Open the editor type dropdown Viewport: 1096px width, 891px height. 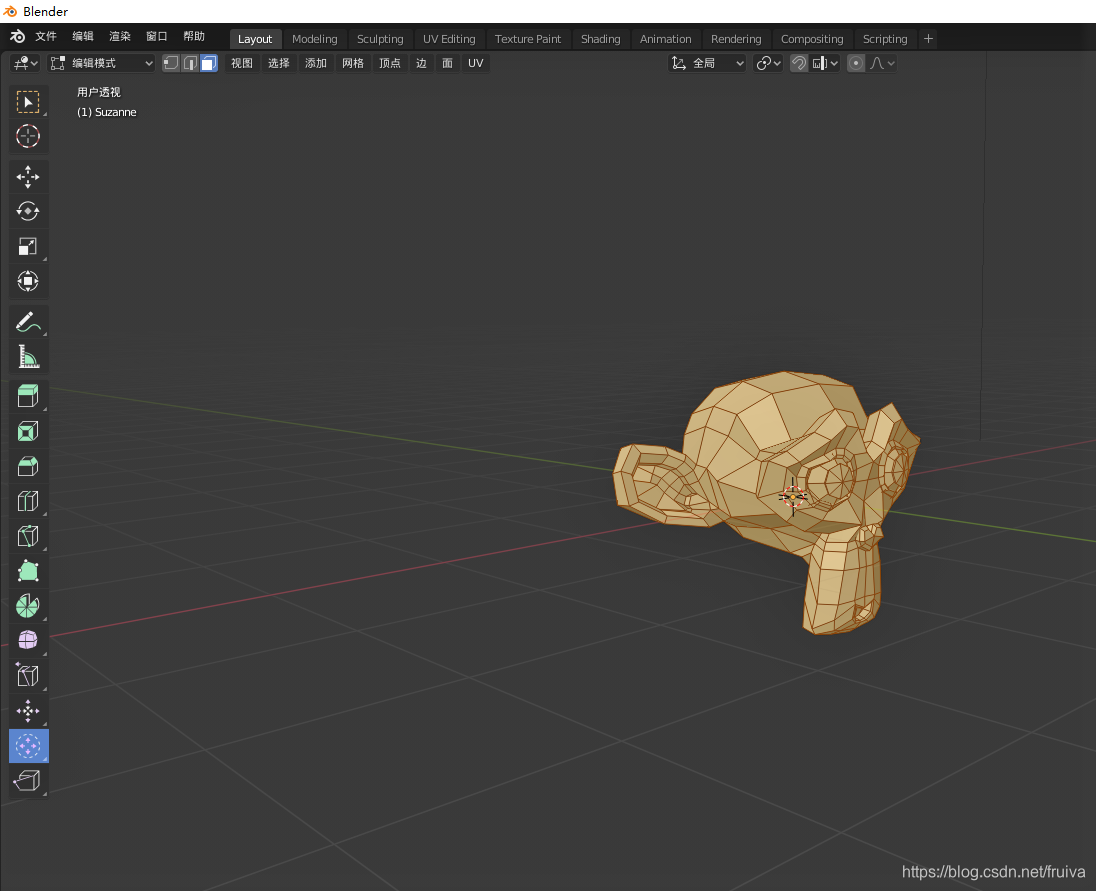point(24,63)
